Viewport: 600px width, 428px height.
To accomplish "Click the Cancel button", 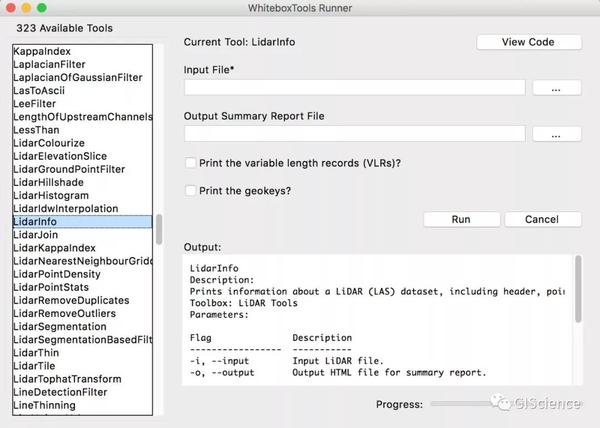I will pyautogui.click(x=542, y=219).
